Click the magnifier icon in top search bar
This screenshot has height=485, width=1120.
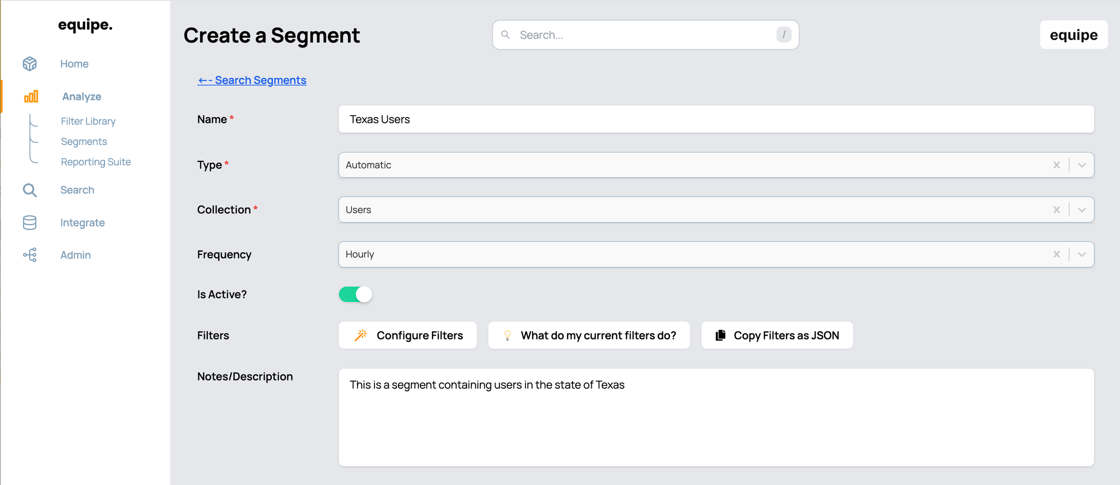click(x=505, y=34)
